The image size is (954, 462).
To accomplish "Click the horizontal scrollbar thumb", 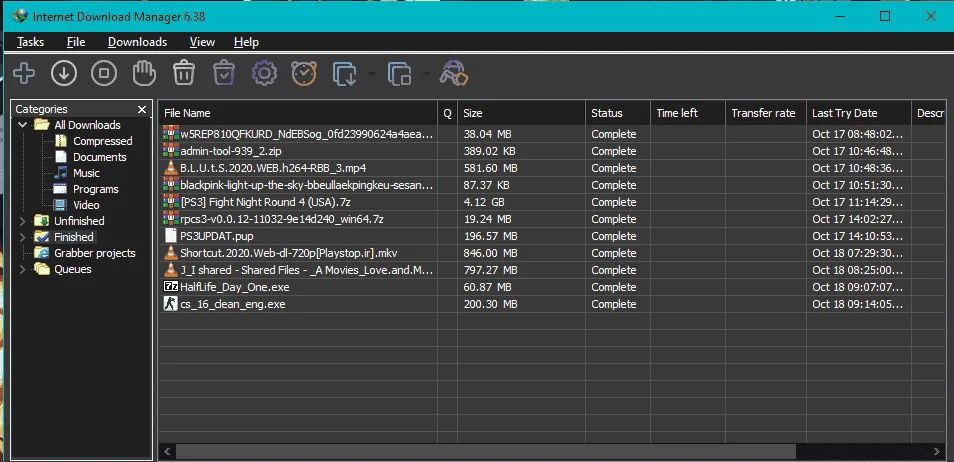I will tap(486, 451).
